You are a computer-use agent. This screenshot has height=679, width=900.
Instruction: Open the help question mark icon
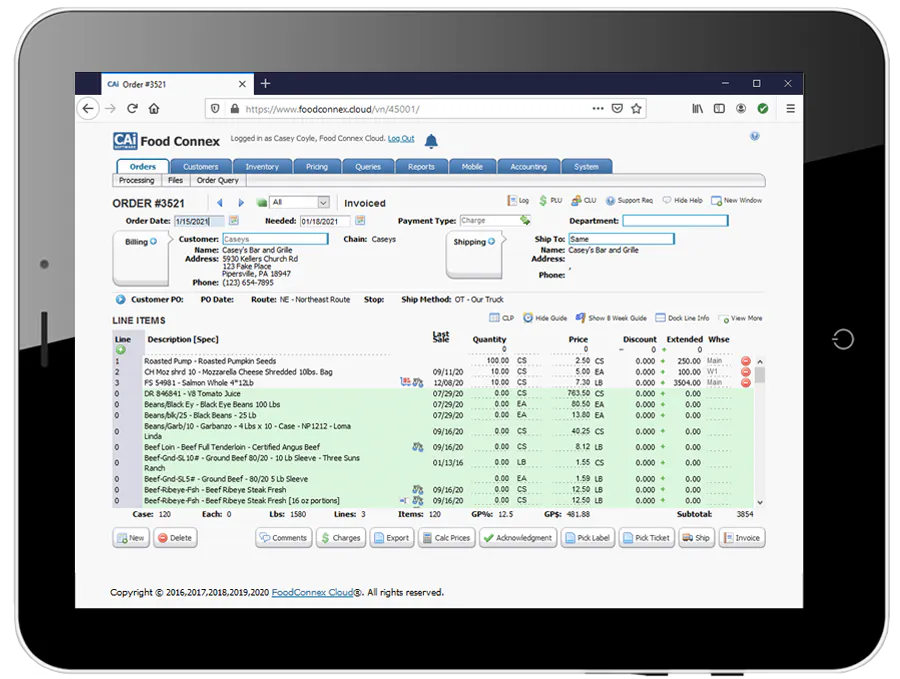(x=755, y=136)
